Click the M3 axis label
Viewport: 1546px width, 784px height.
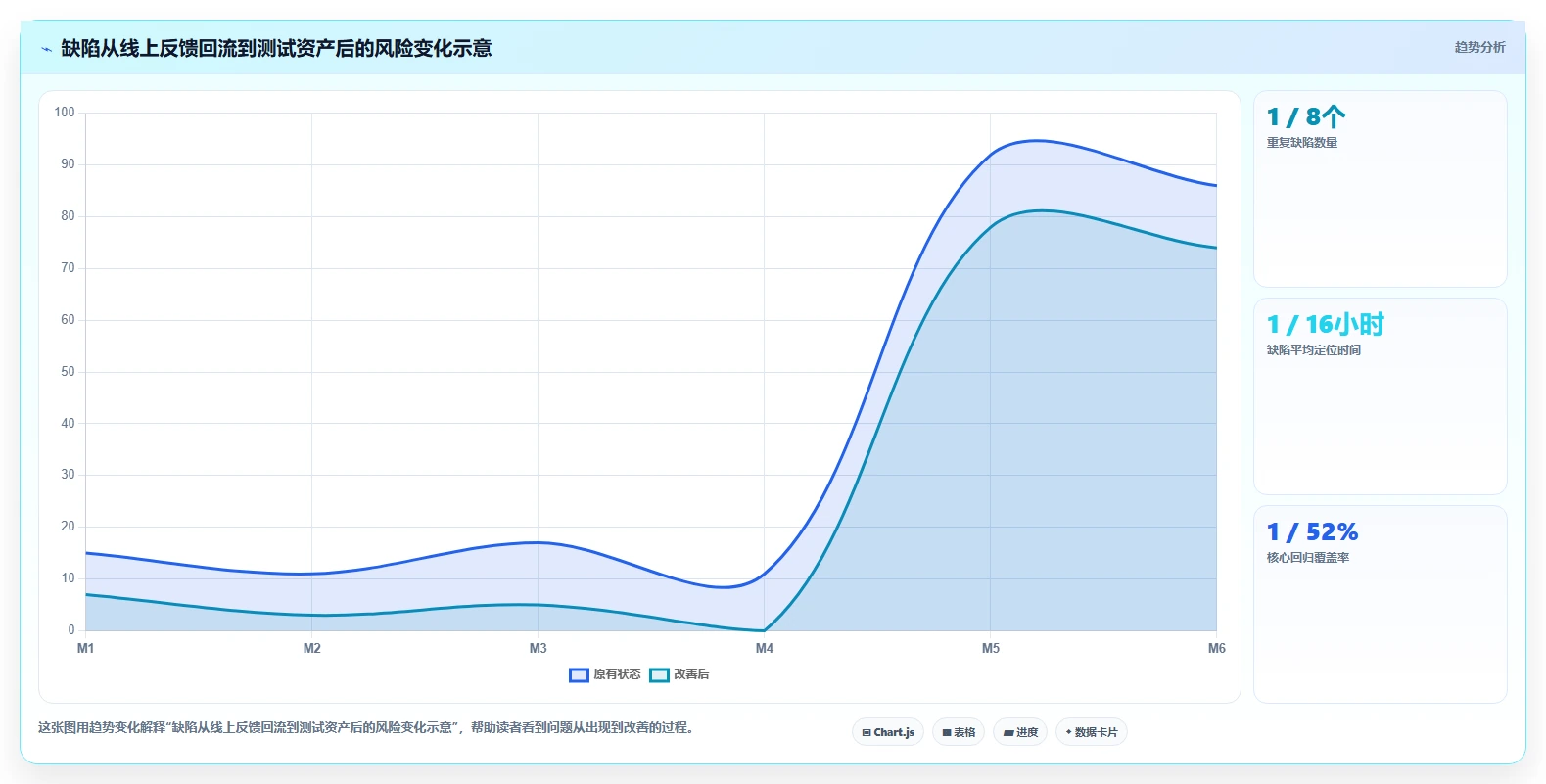[x=539, y=648]
